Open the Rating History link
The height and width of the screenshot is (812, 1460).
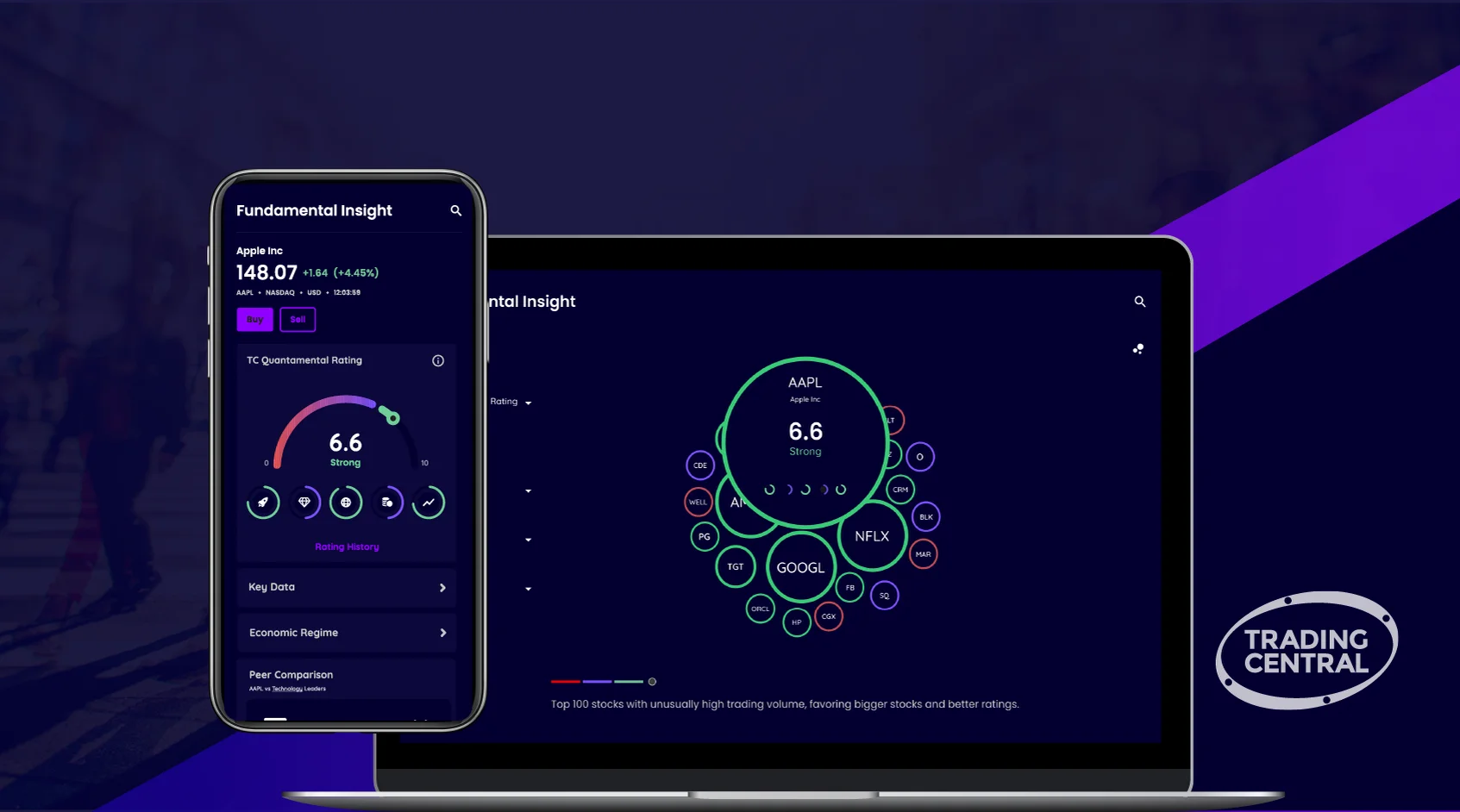click(347, 547)
